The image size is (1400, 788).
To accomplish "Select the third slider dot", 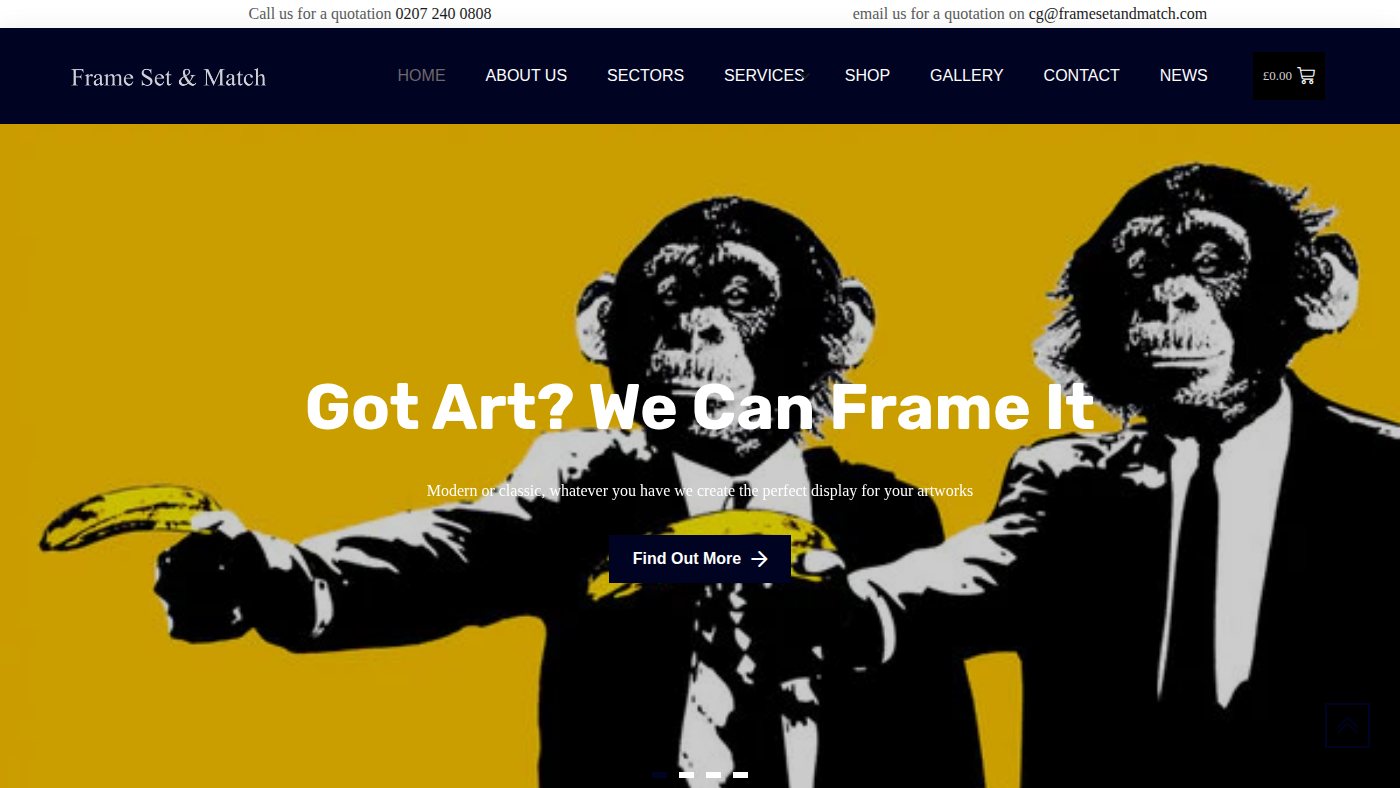I will [713, 775].
